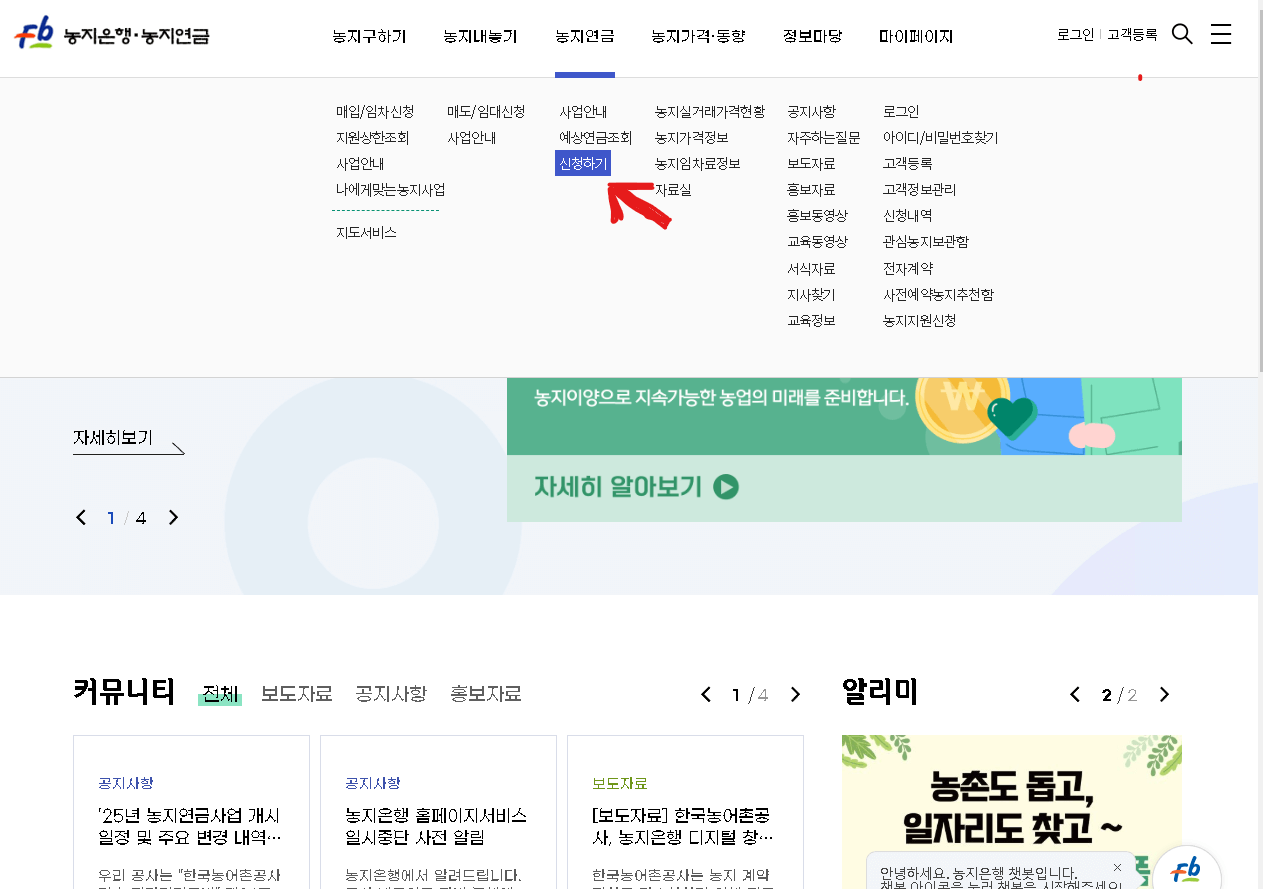Open the 농지내놓기 menu
Viewport: 1263px width, 889px height.
click(x=480, y=36)
